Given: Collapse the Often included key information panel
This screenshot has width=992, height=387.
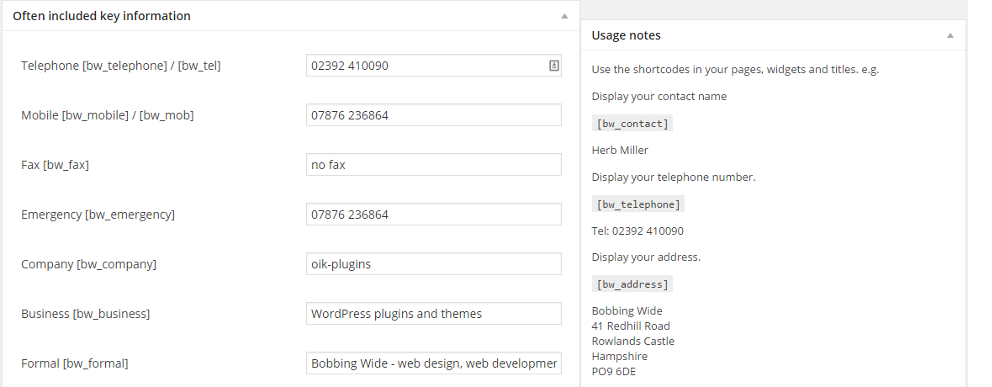Looking at the screenshot, I should [564, 16].
